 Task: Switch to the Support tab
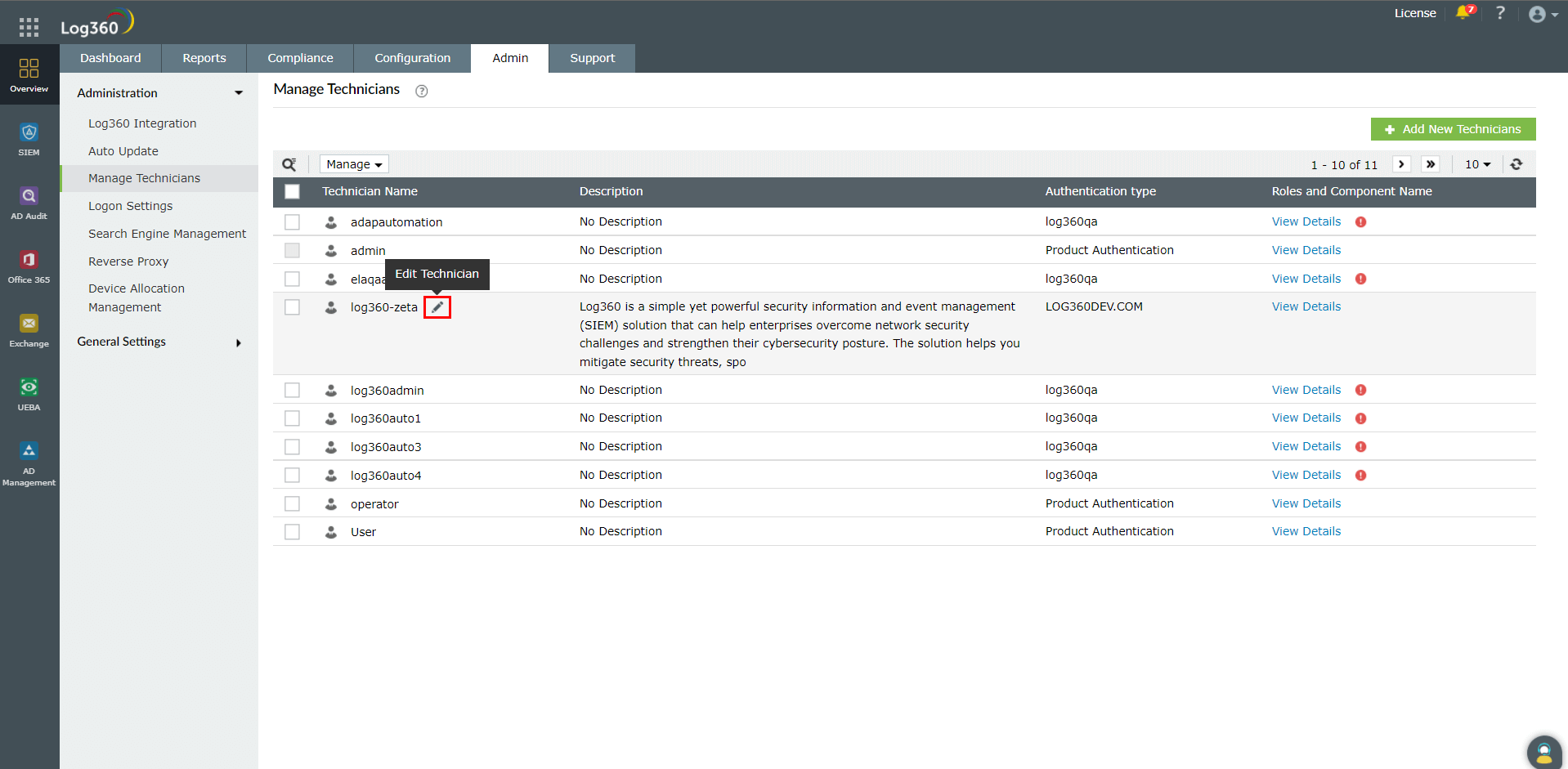(x=592, y=58)
